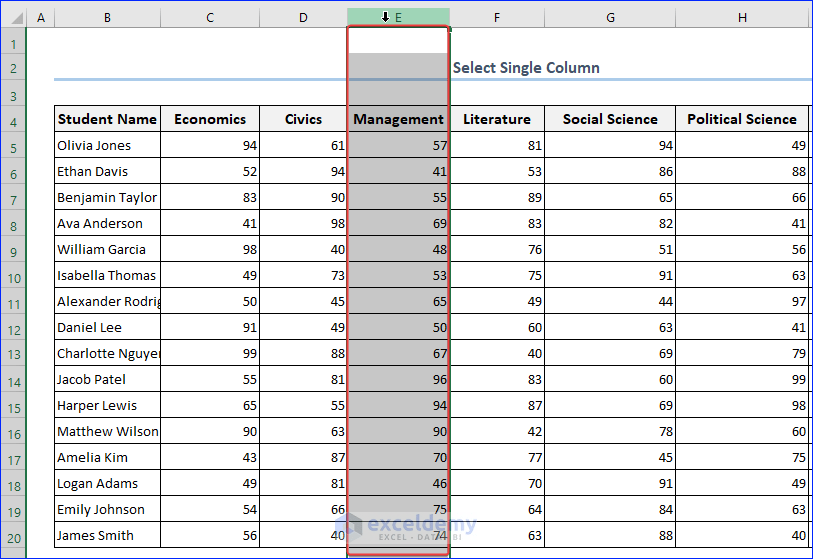The width and height of the screenshot is (813, 559).
Task: Select the Emily Johnson cell
Action: [x=107, y=509]
